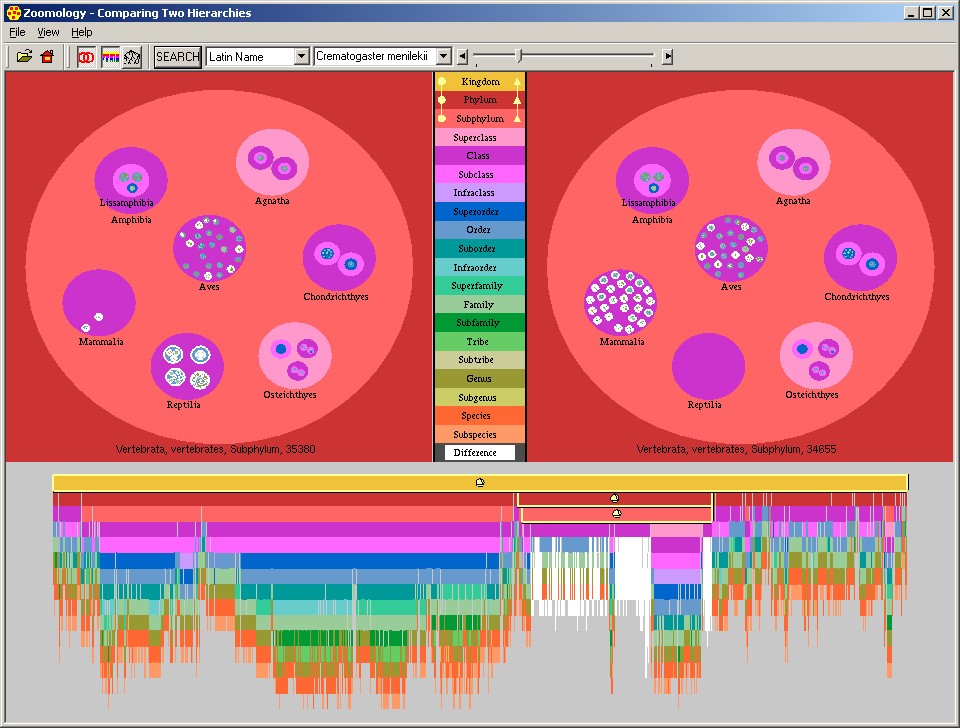Click the marker icon on the highlighted Phylum bar
Image resolution: width=960 pixels, height=728 pixels.
pyautogui.click(x=615, y=498)
